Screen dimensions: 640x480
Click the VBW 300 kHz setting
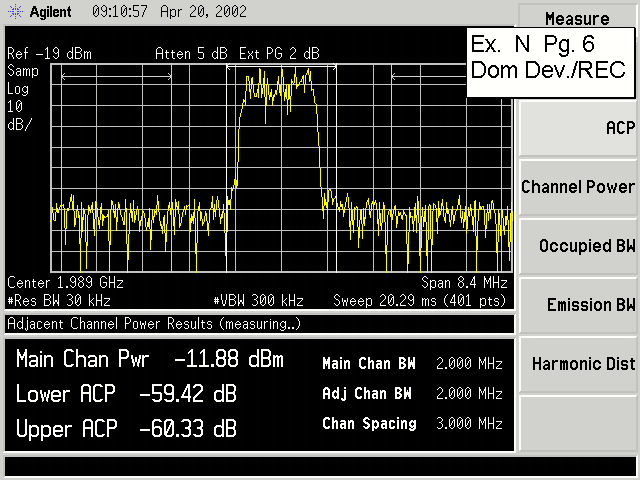(x=259, y=300)
